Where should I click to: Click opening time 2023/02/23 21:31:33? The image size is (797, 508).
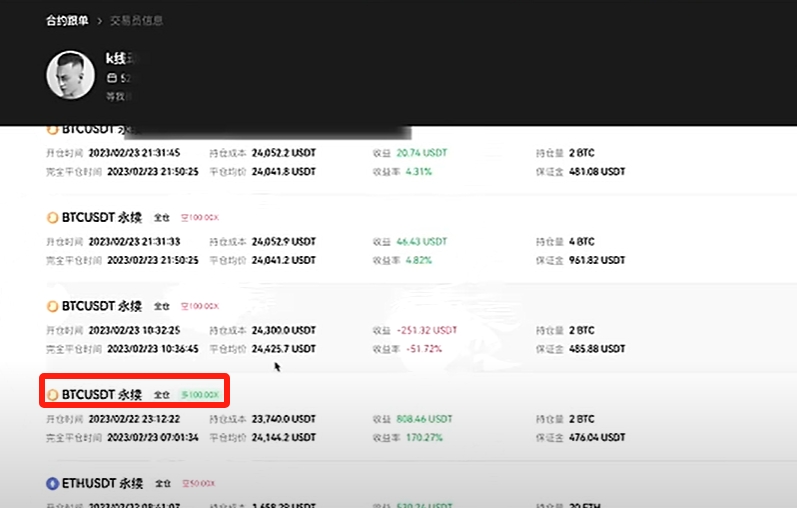click(x=134, y=242)
